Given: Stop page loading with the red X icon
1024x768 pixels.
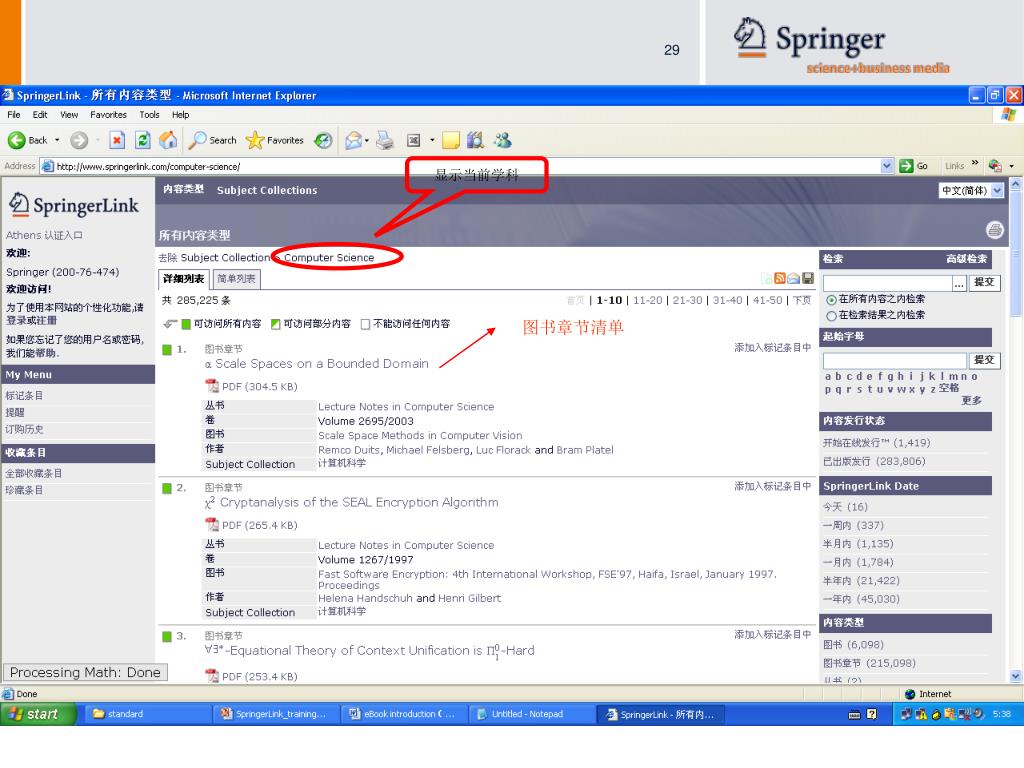Looking at the screenshot, I should pos(117,140).
